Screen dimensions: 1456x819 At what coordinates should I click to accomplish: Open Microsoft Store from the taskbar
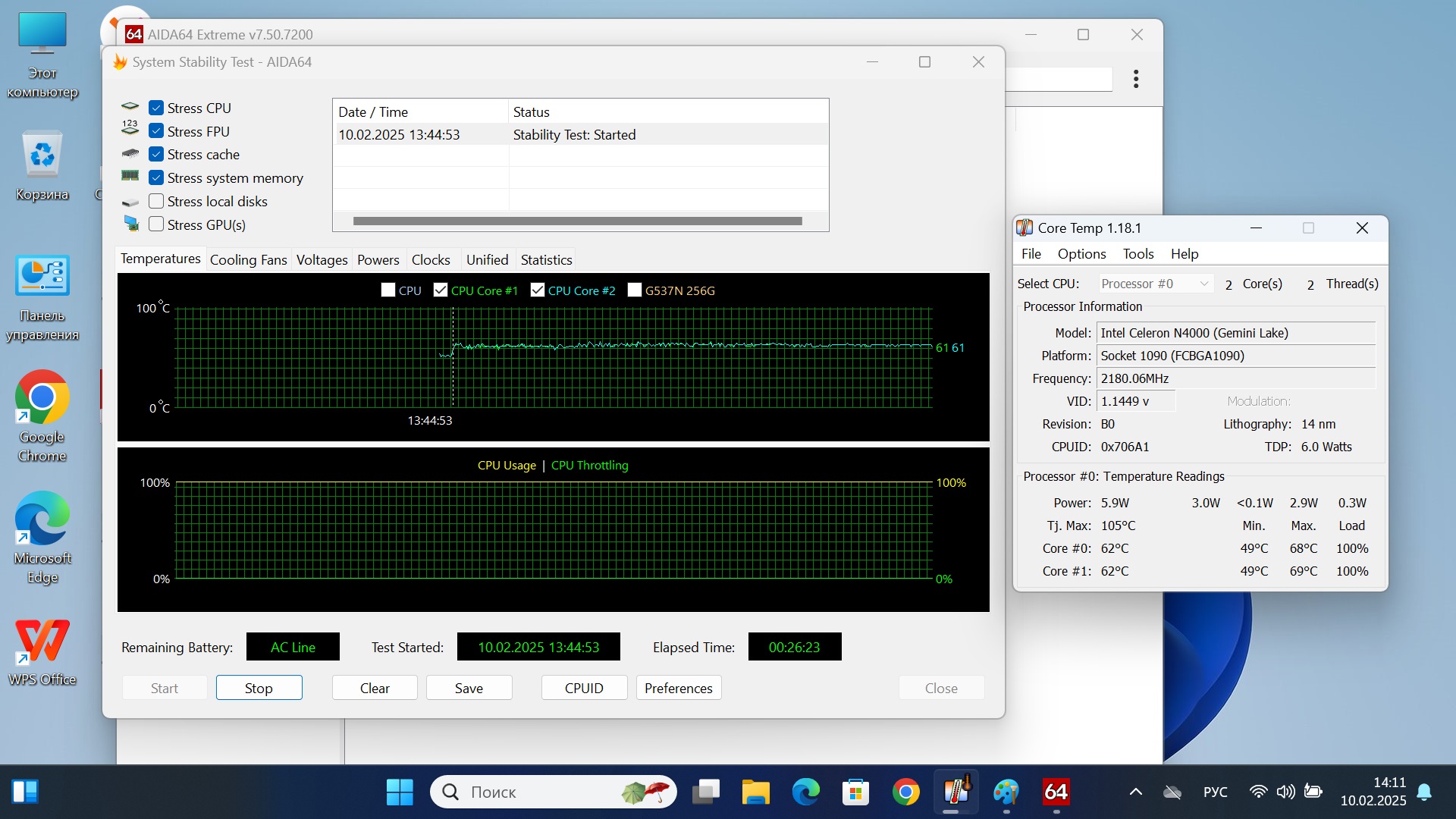[x=855, y=792]
